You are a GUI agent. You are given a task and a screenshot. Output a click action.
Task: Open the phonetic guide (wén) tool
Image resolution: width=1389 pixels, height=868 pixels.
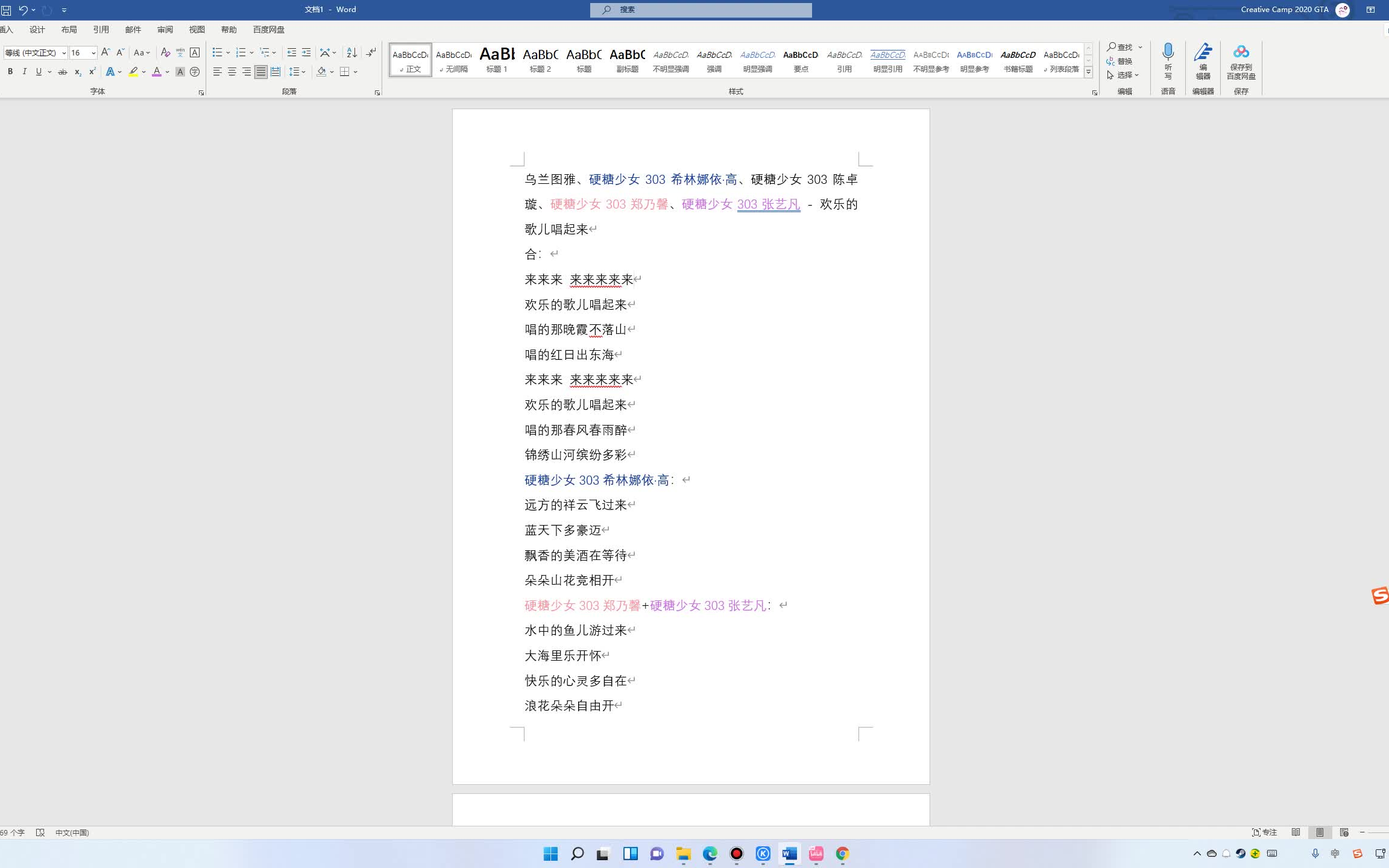[180, 52]
